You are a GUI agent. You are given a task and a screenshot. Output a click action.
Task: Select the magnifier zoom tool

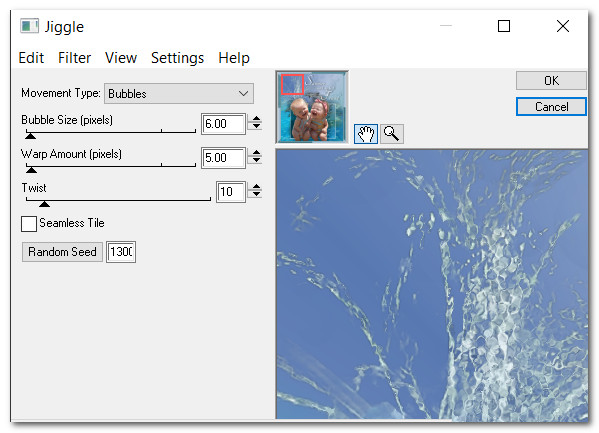tap(392, 134)
